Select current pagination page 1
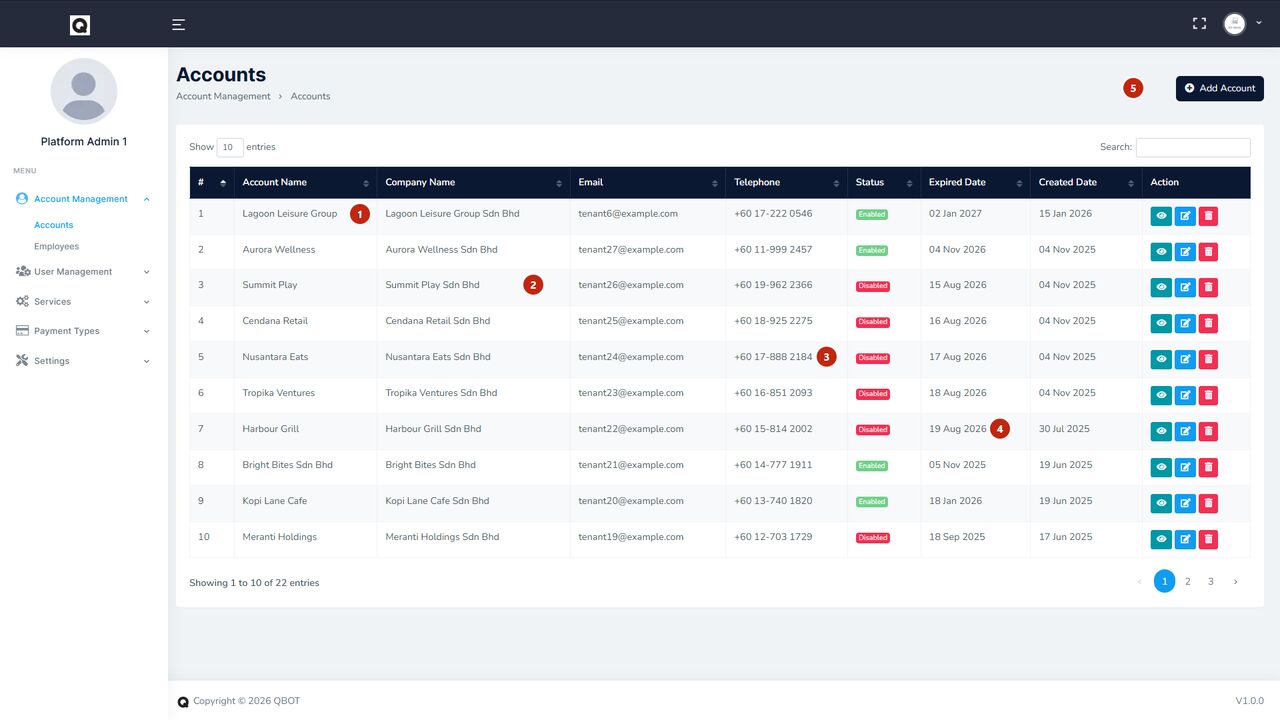Image resolution: width=1280 pixels, height=720 pixels. coord(1165,581)
